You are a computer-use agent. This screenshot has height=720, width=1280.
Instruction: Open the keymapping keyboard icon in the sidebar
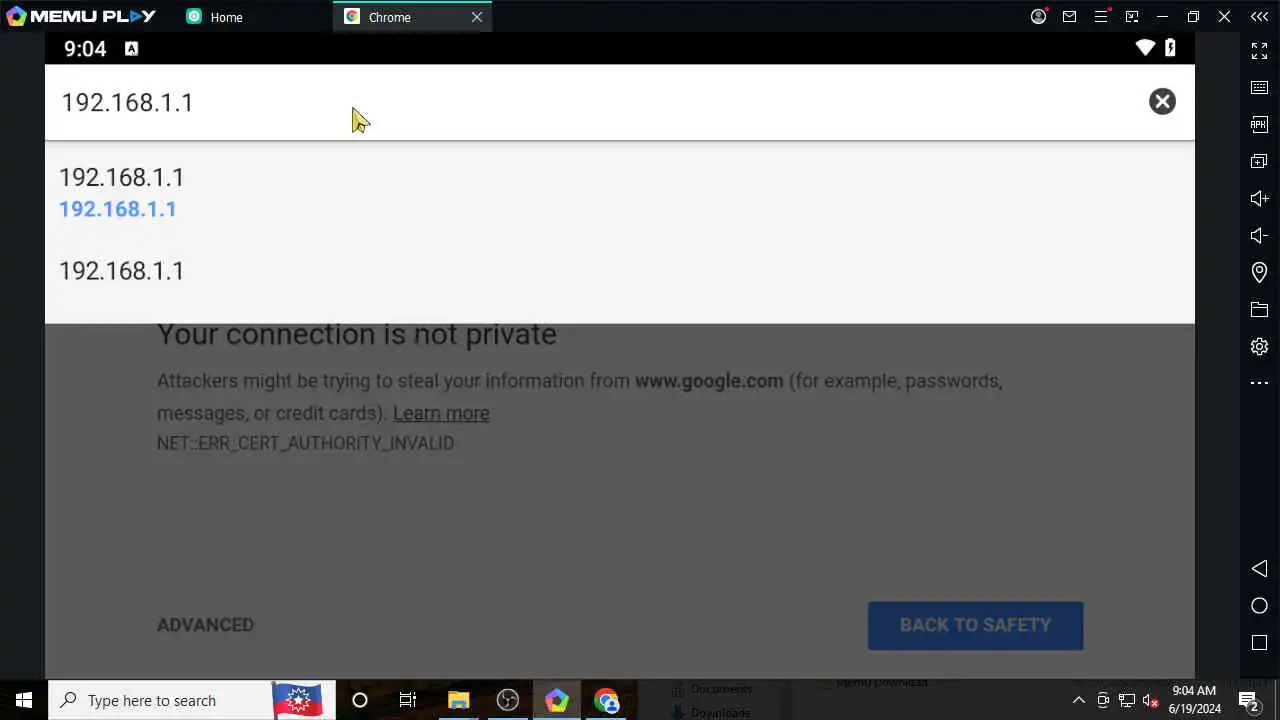coord(1259,88)
